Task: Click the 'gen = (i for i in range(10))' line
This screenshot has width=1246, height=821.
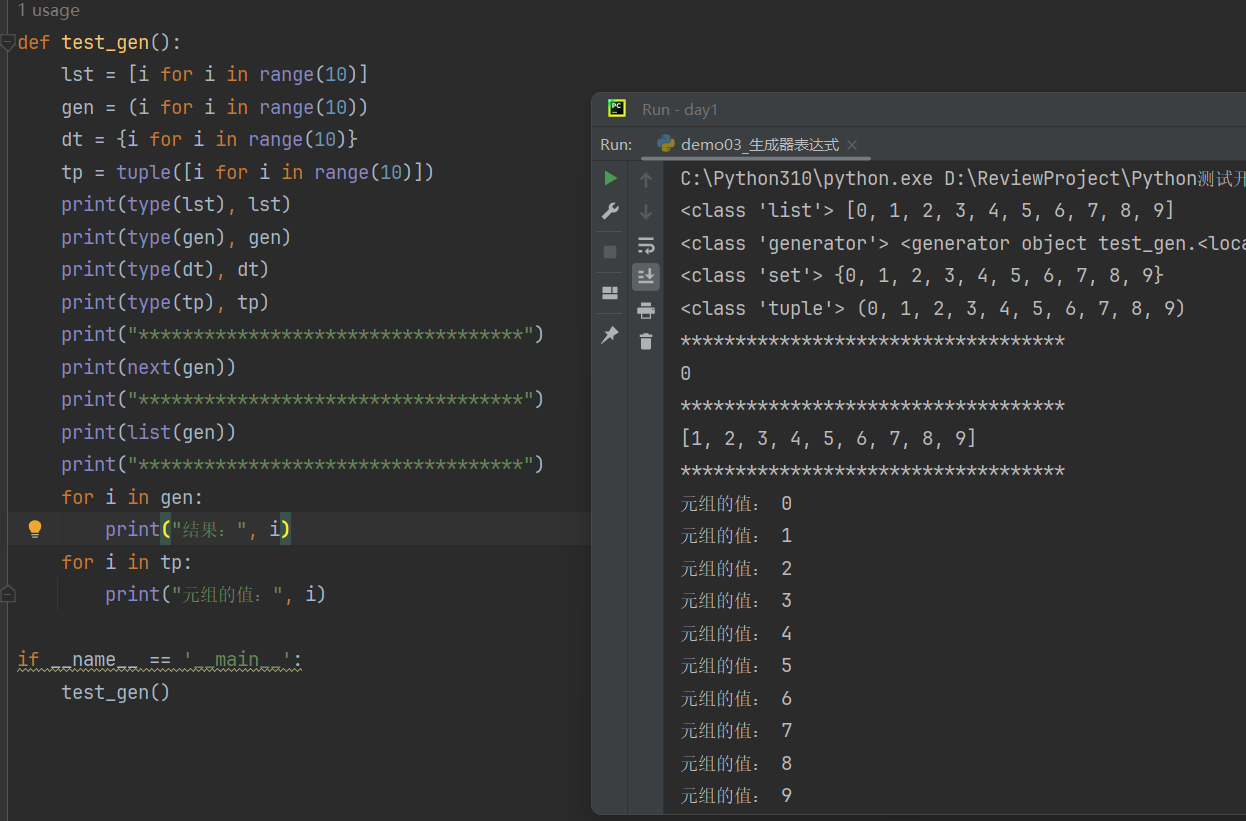Action: [215, 108]
